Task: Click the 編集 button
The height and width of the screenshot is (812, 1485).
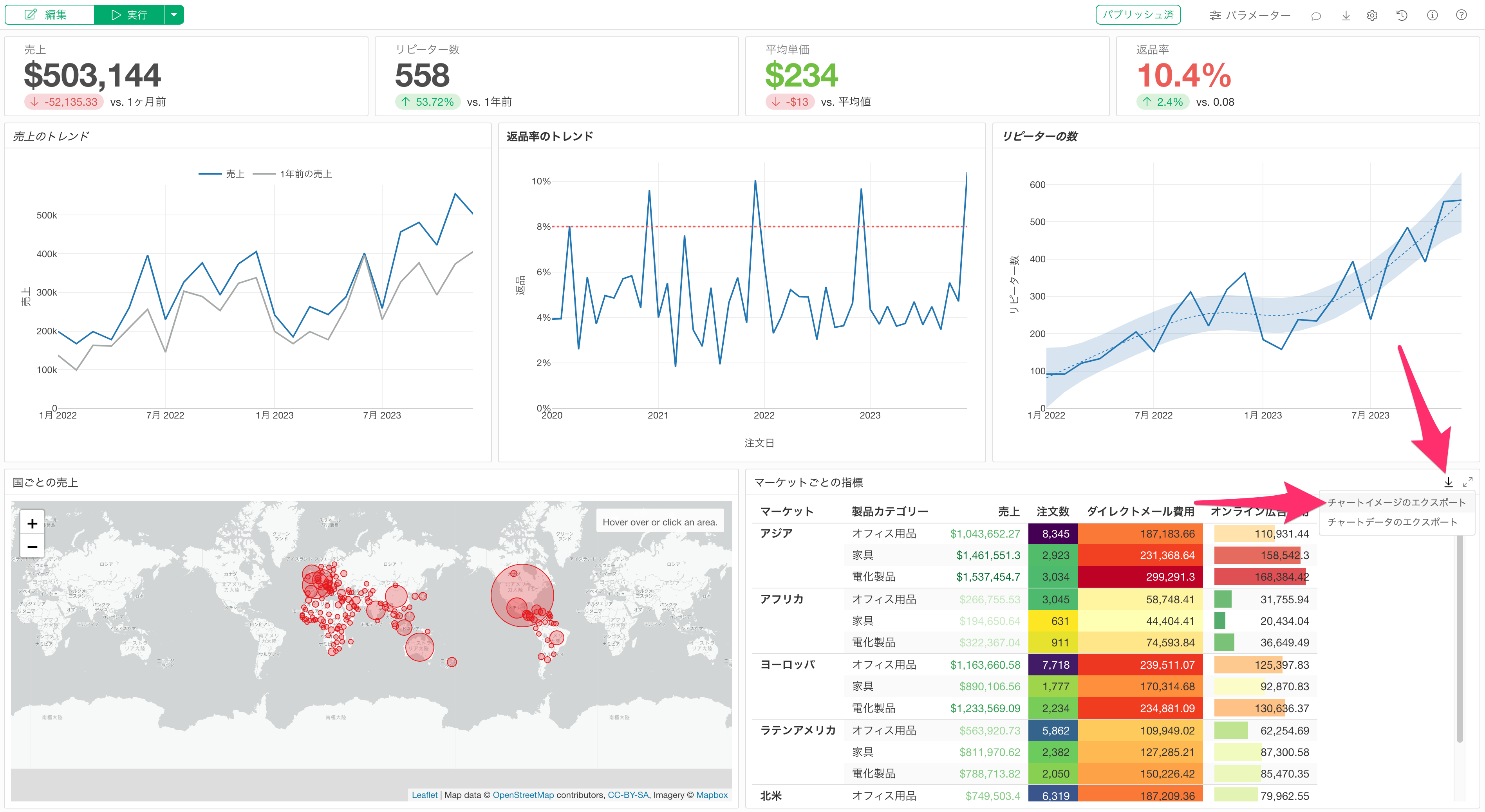Action: (49, 14)
